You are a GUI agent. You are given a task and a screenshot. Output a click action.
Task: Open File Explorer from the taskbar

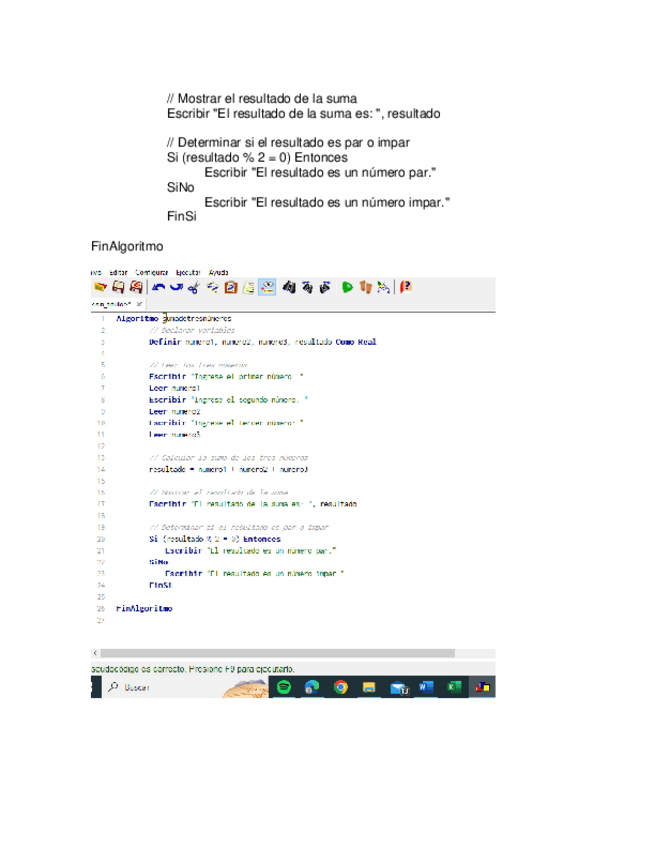[x=369, y=687]
